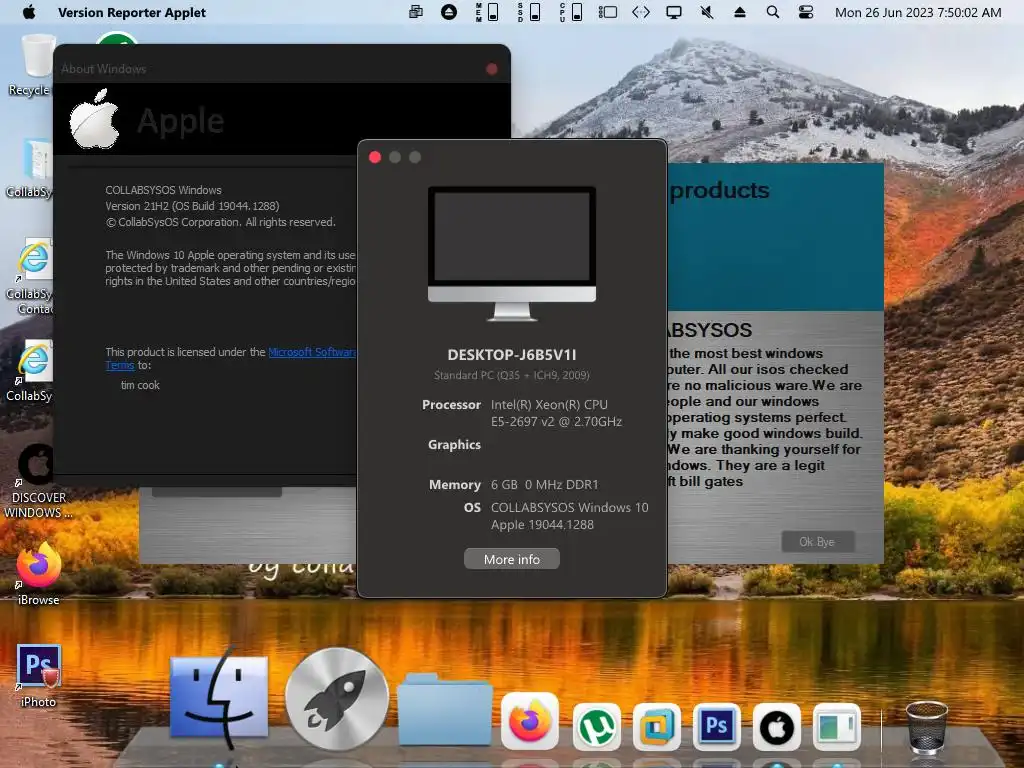Screen dimensions: 1024x768
Task: Open the Microsoft Software license link
Action: pyautogui.click(x=312, y=352)
